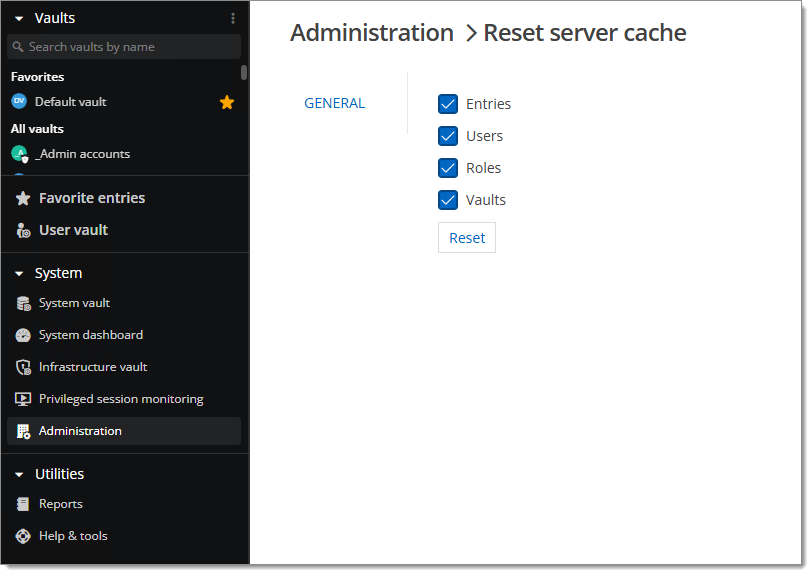Click the Infrastructure vault shield icon
The image size is (812, 575).
(23, 367)
